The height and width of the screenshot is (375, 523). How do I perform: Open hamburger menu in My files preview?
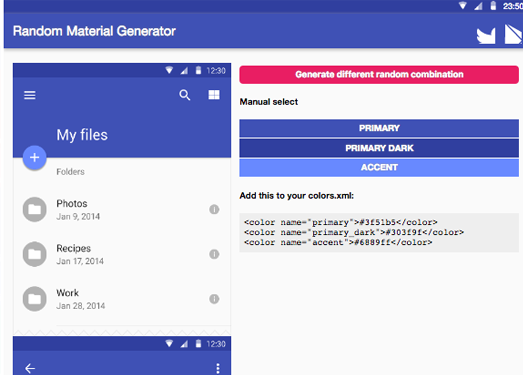[x=30, y=95]
